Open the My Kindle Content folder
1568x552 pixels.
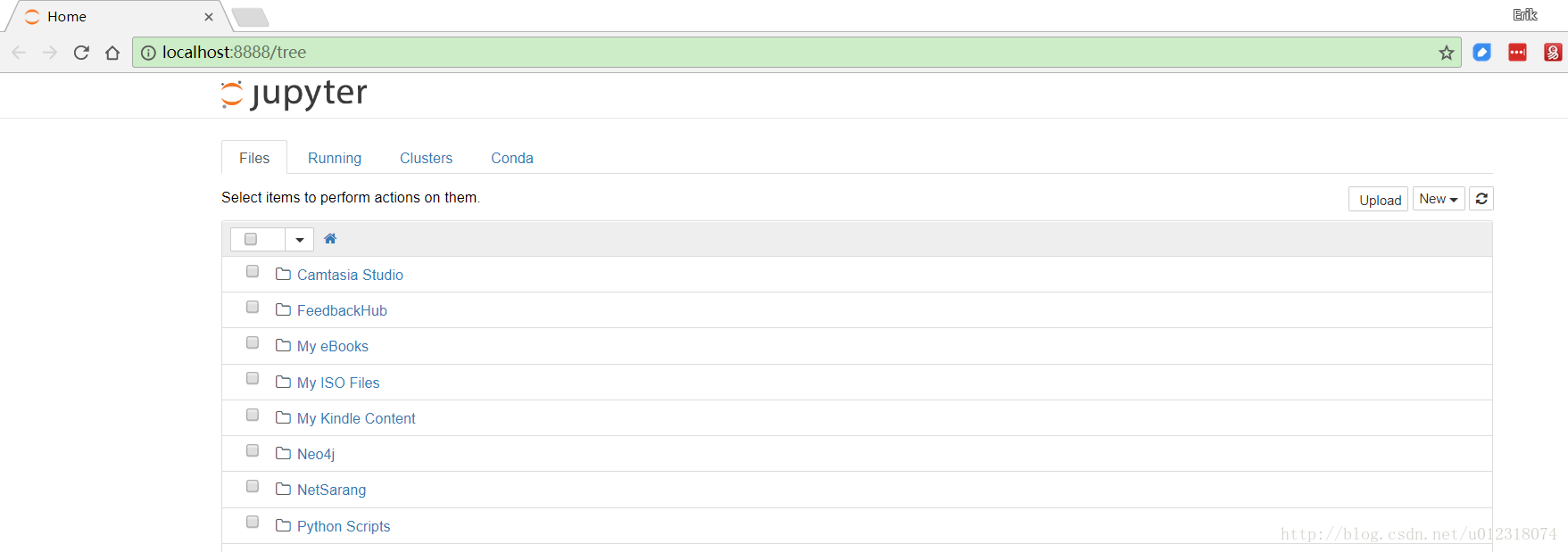(x=356, y=418)
